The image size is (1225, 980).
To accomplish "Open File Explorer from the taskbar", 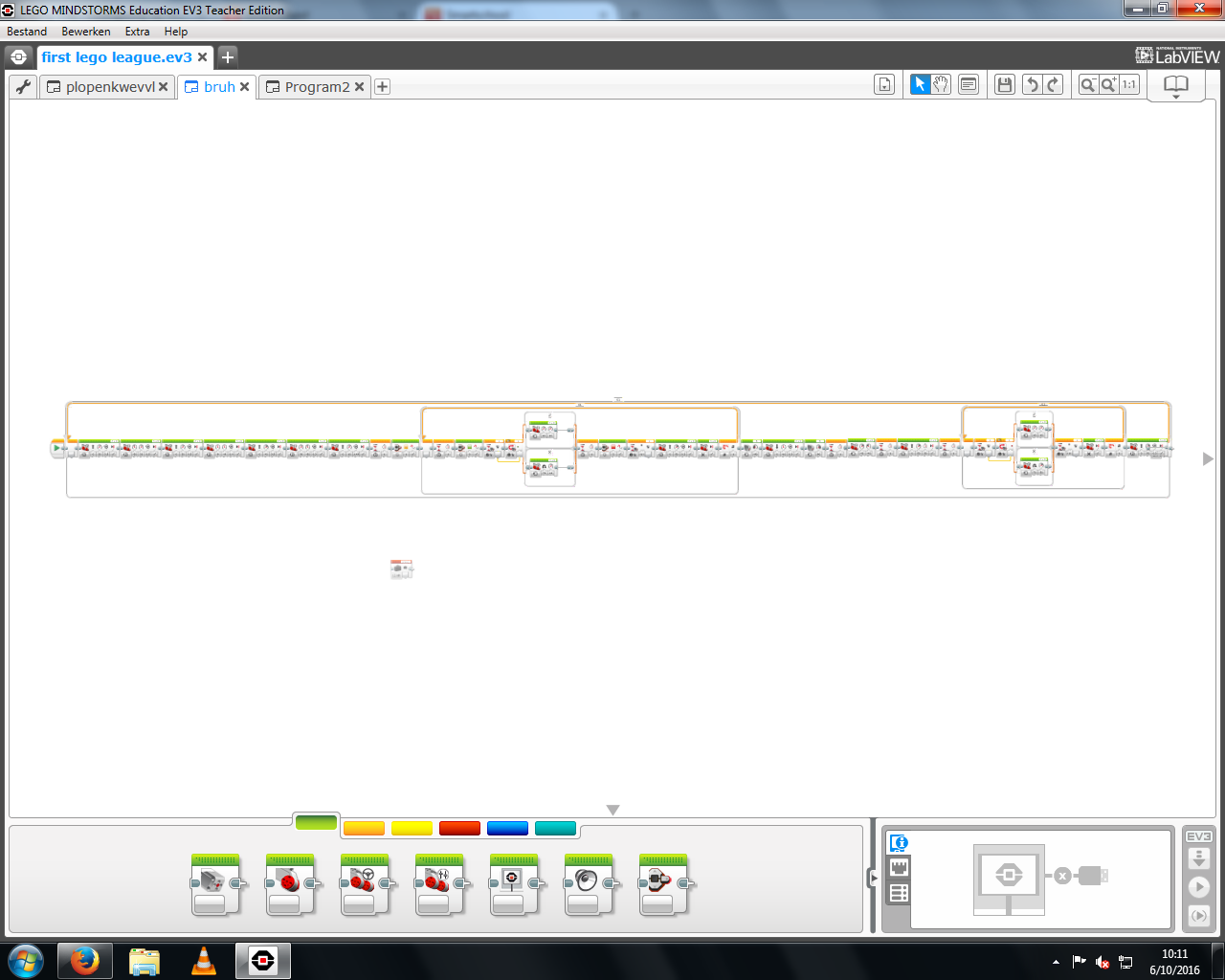I will 145,961.
